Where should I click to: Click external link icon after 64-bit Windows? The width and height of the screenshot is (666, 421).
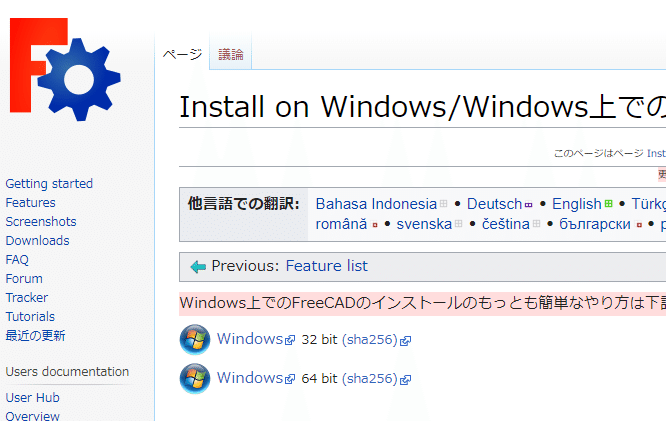pos(290,380)
